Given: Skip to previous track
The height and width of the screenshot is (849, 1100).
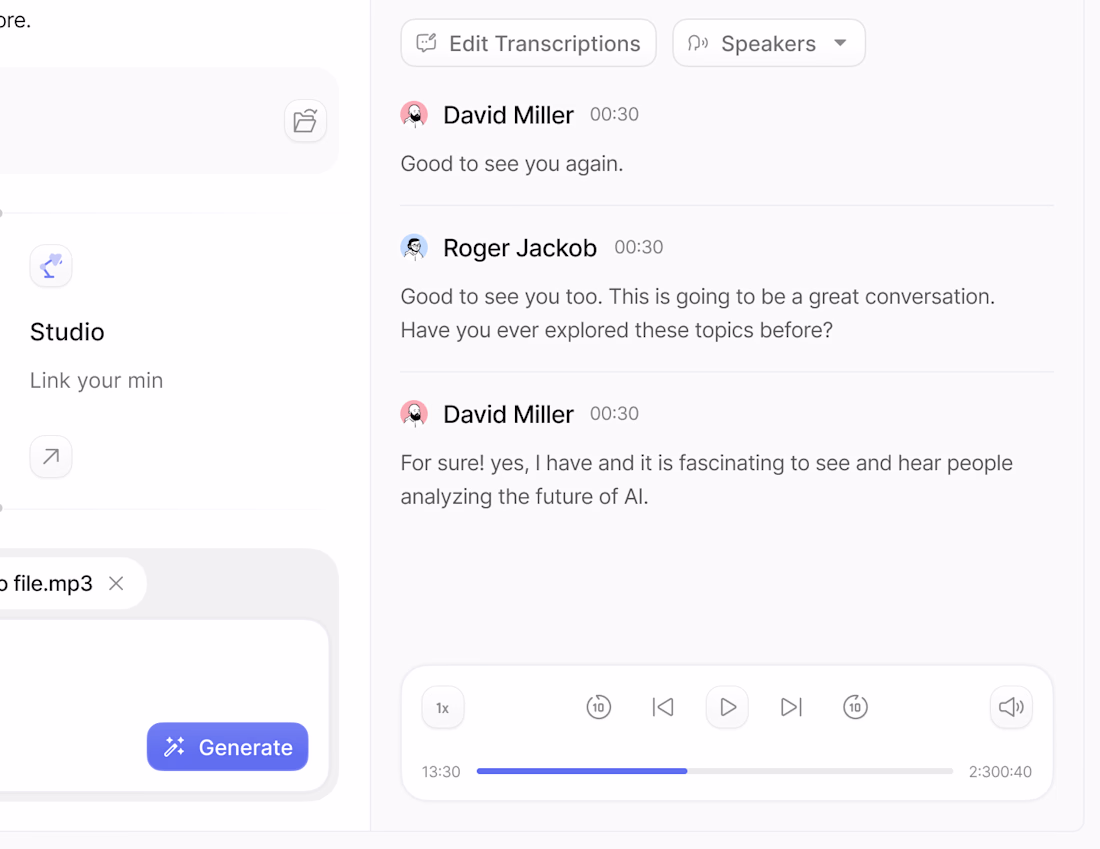Looking at the screenshot, I should click(x=663, y=707).
